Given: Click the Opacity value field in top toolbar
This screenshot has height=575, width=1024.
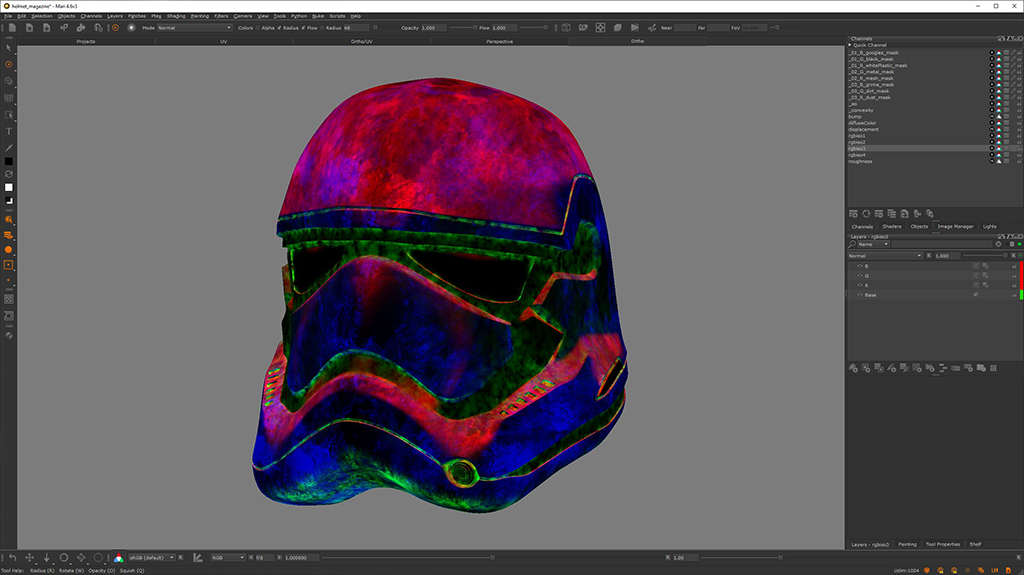Looking at the screenshot, I should pyautogui.click(x=434, y=28).
